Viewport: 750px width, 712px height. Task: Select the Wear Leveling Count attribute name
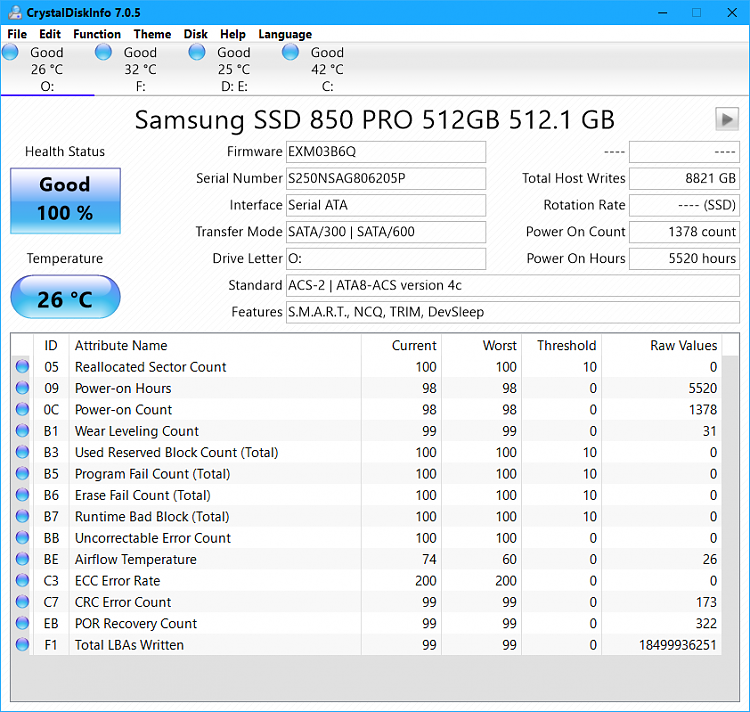click(136, 431)
